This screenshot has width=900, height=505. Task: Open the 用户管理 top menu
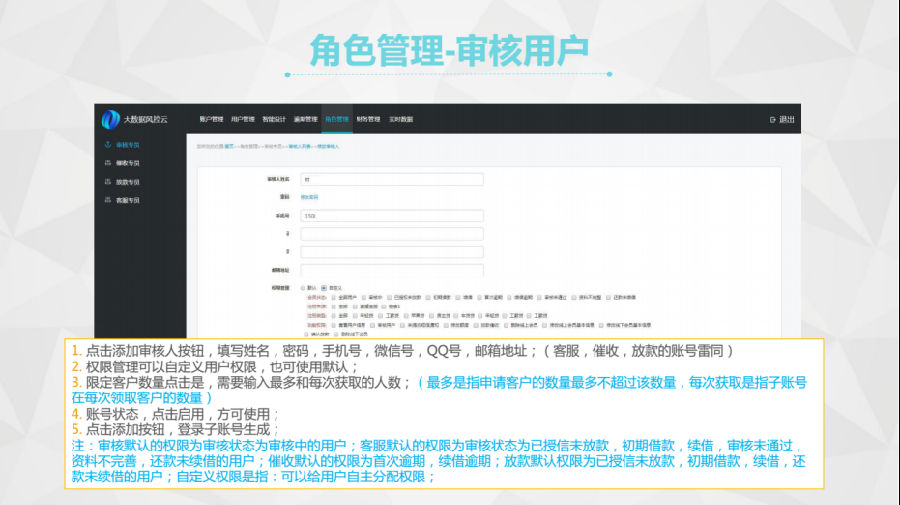[x=242, y=119]
